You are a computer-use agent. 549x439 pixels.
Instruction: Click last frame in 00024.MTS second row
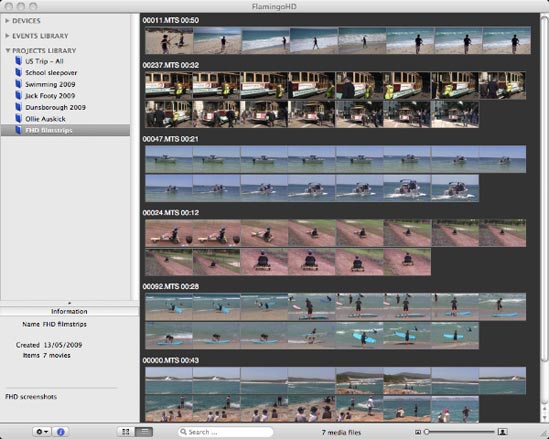tap(407, 262)
